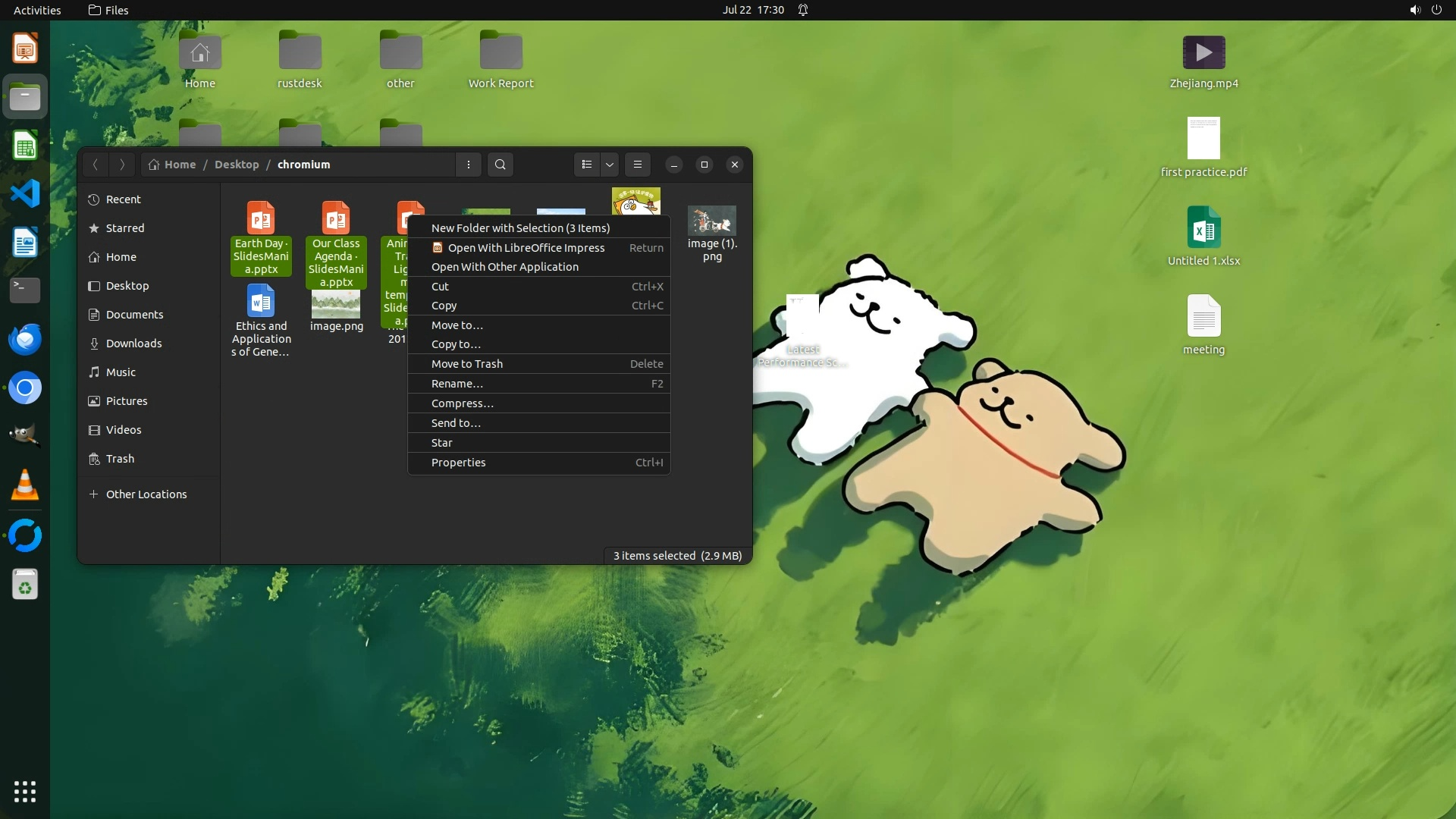
Task: Toggle list view layout button
Action: 586,165
